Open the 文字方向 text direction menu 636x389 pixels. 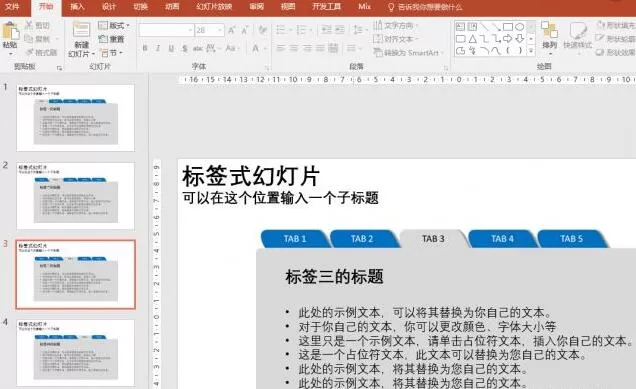395,25
